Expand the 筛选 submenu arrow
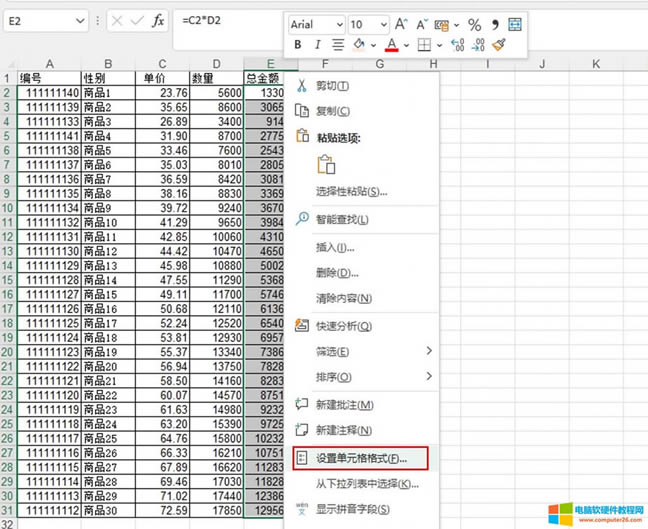Image resolution: width=648 pixels, height=529 pixels. pos(430,351)
